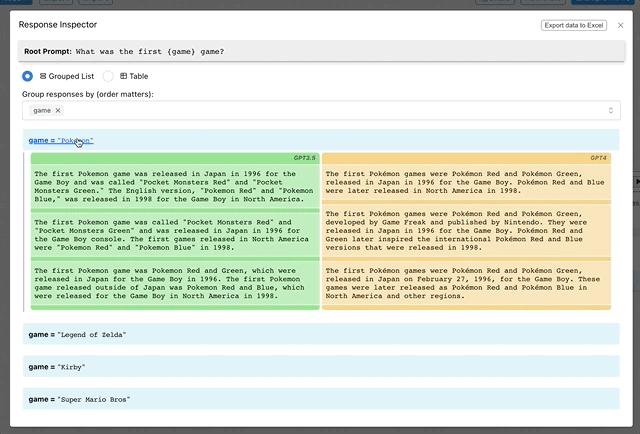Select first GPT3.5 green response box

pos(175,186)
